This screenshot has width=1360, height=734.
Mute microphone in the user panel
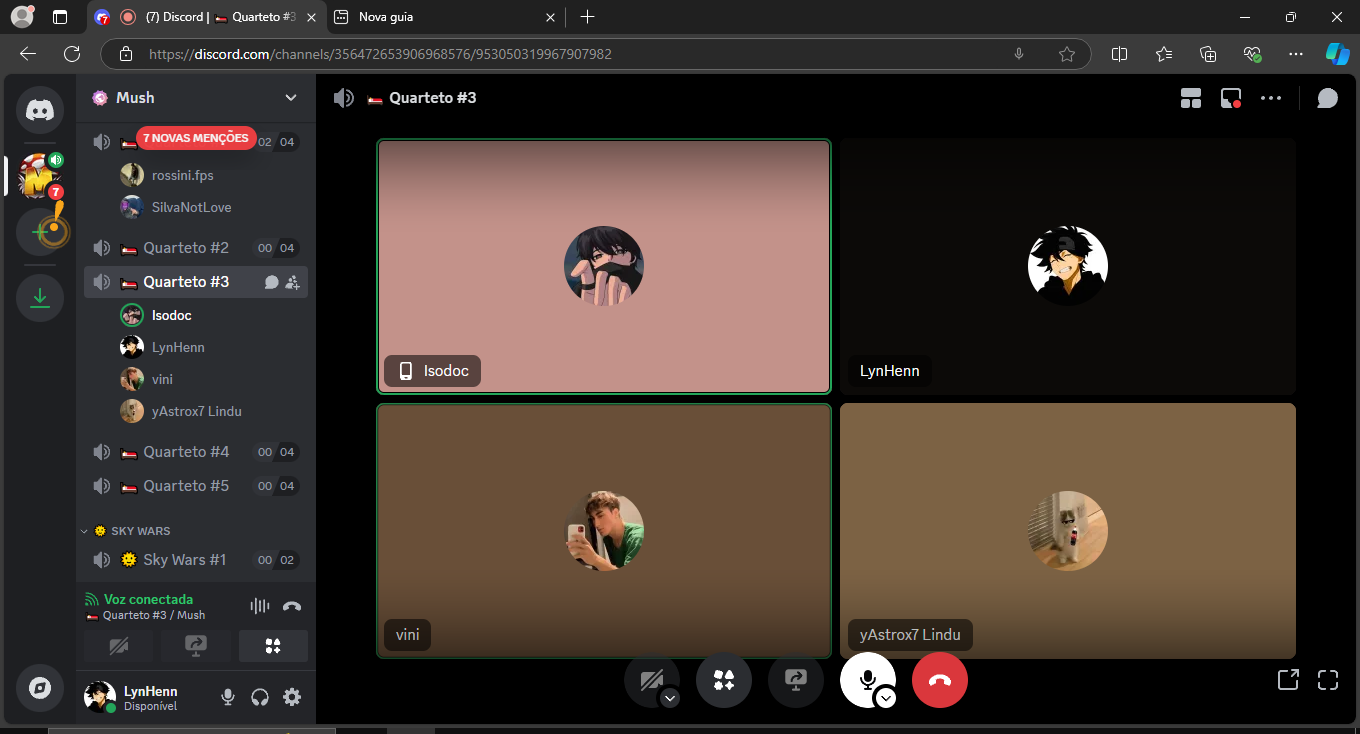tap(228, 697)
